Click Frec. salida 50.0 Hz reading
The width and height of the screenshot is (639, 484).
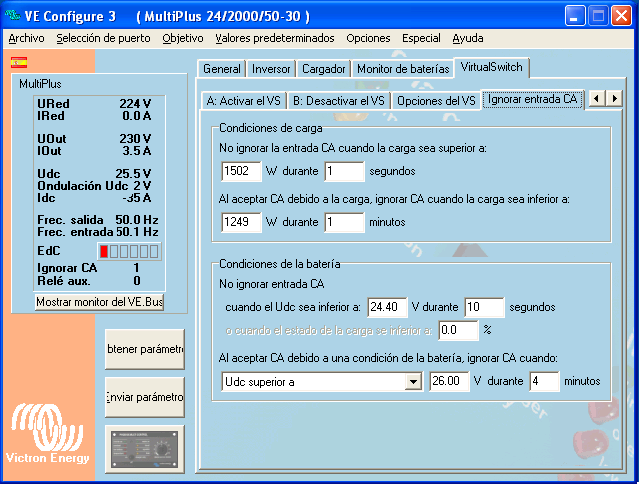click(98, 220)
